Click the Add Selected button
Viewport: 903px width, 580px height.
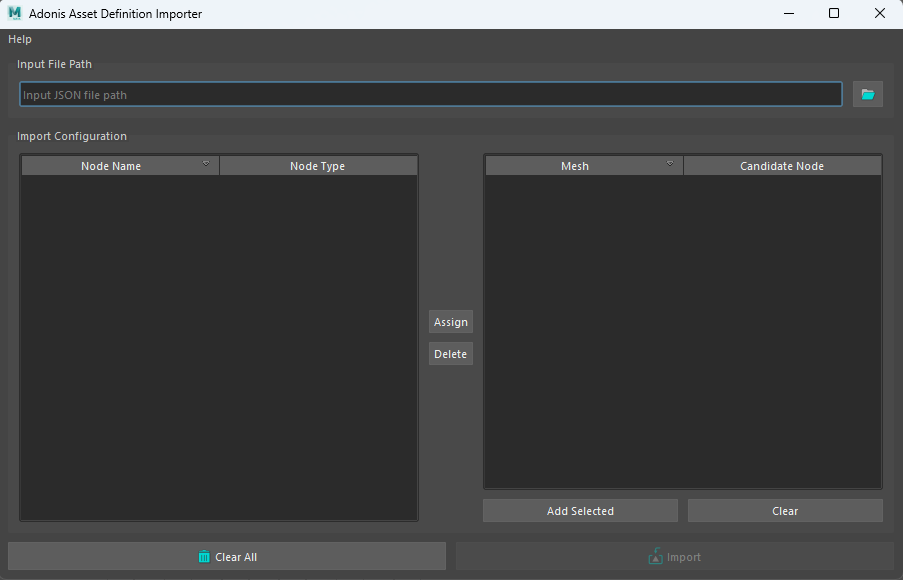pos(580,511)
